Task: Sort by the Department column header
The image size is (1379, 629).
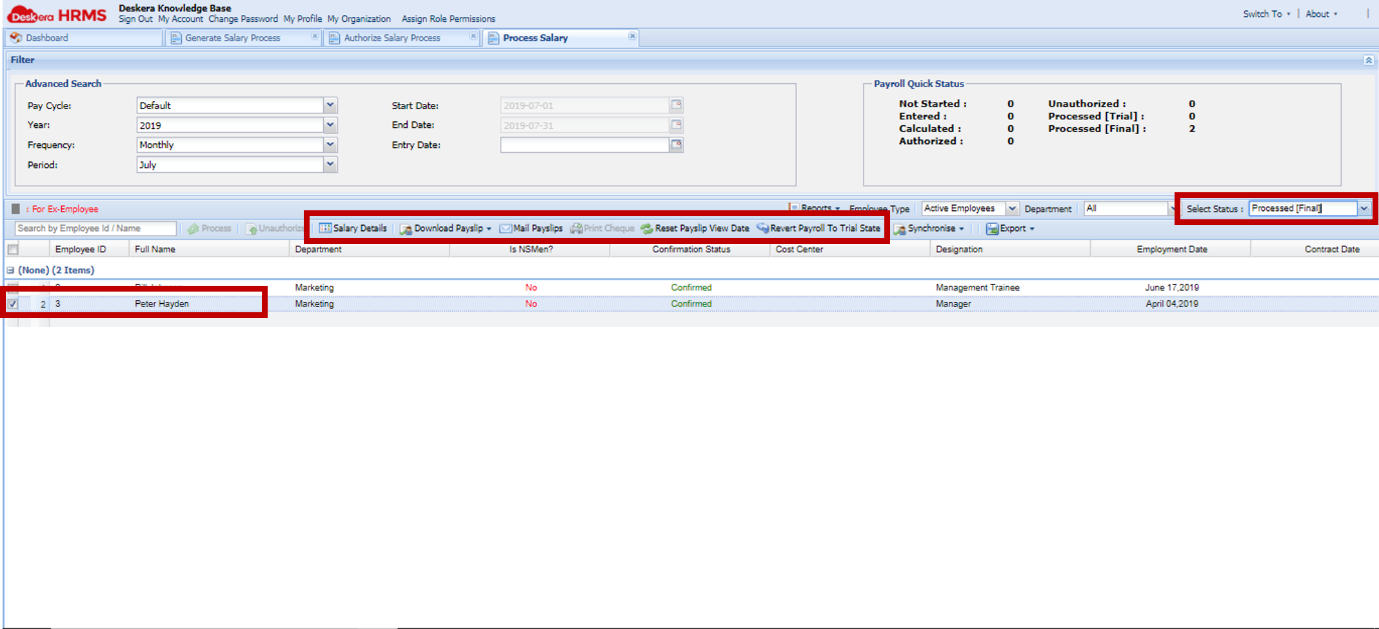Action: point(370,249)
